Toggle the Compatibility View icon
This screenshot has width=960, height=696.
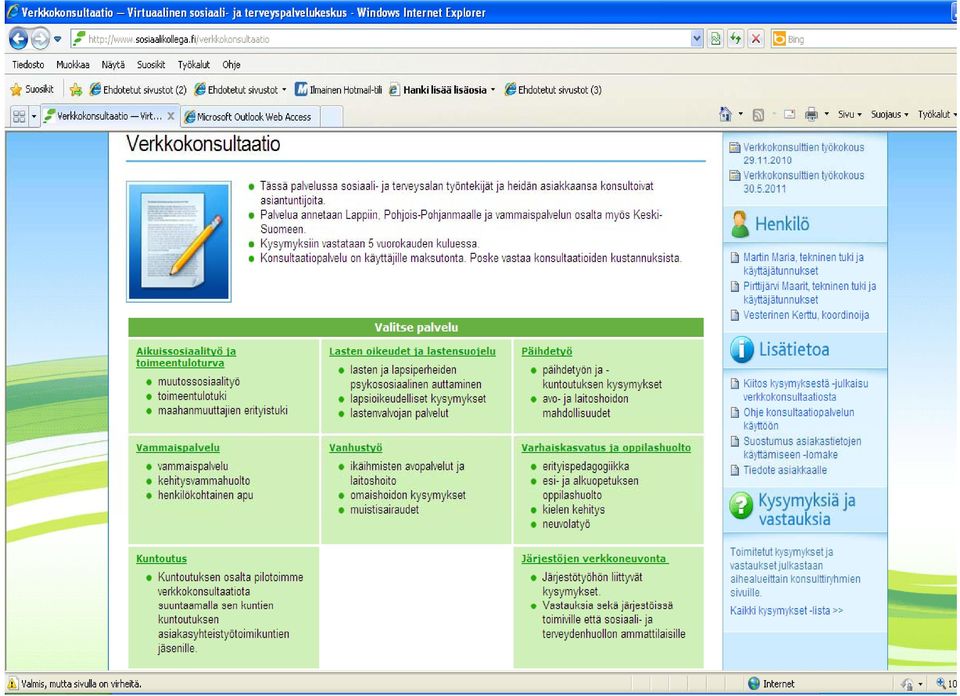715,39
